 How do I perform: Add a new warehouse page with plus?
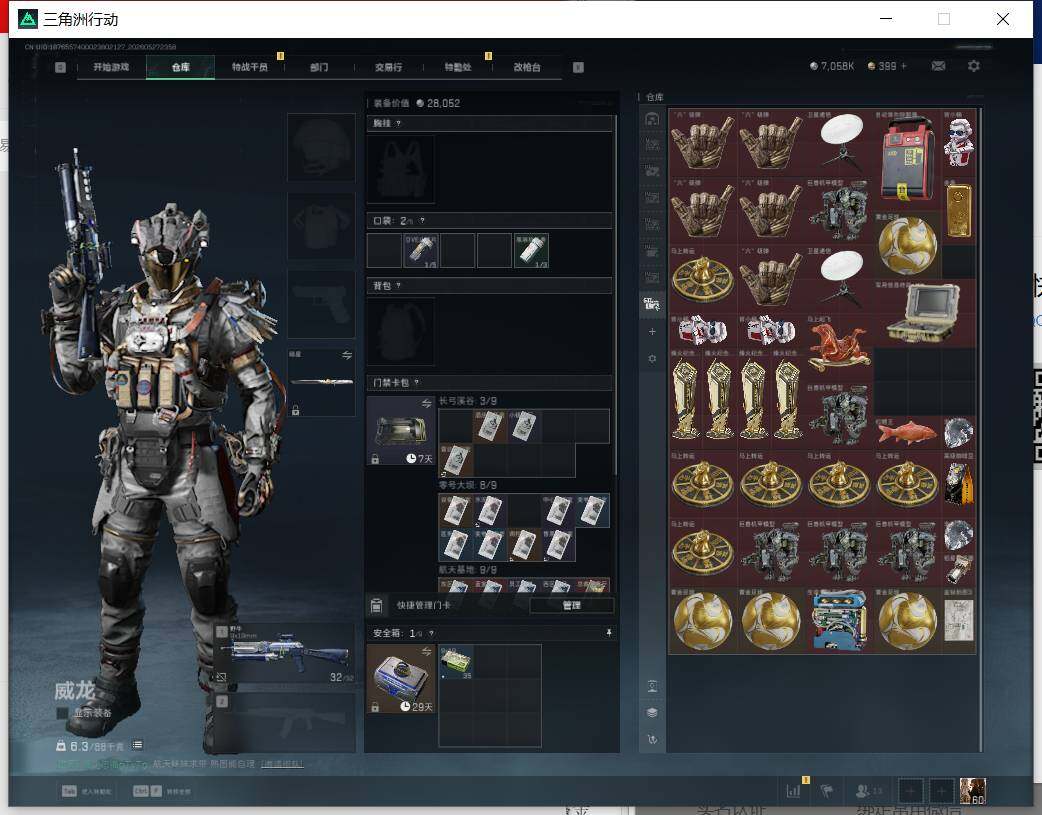(x=652, y=332)
